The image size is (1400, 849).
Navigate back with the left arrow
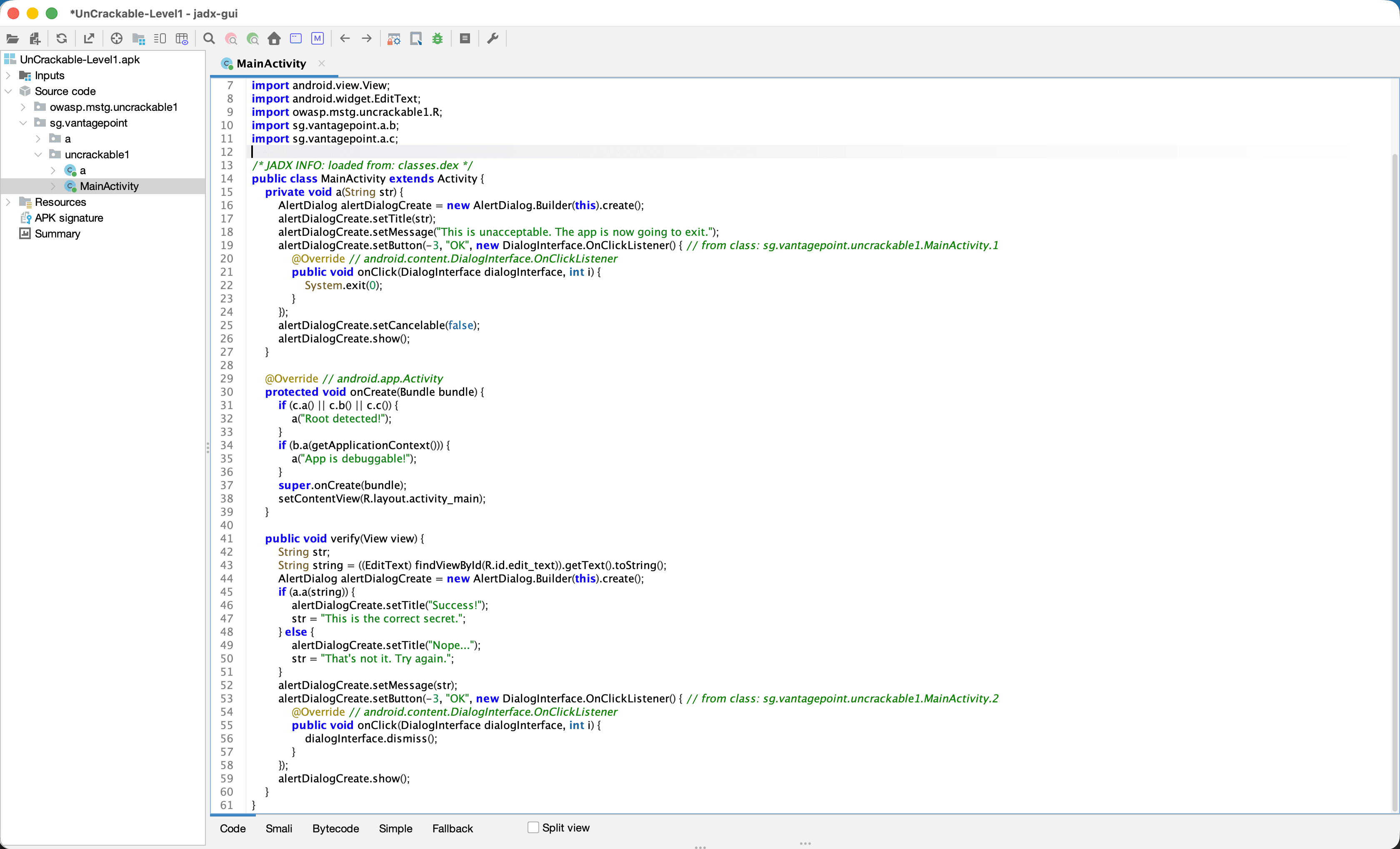coord(345,39)
